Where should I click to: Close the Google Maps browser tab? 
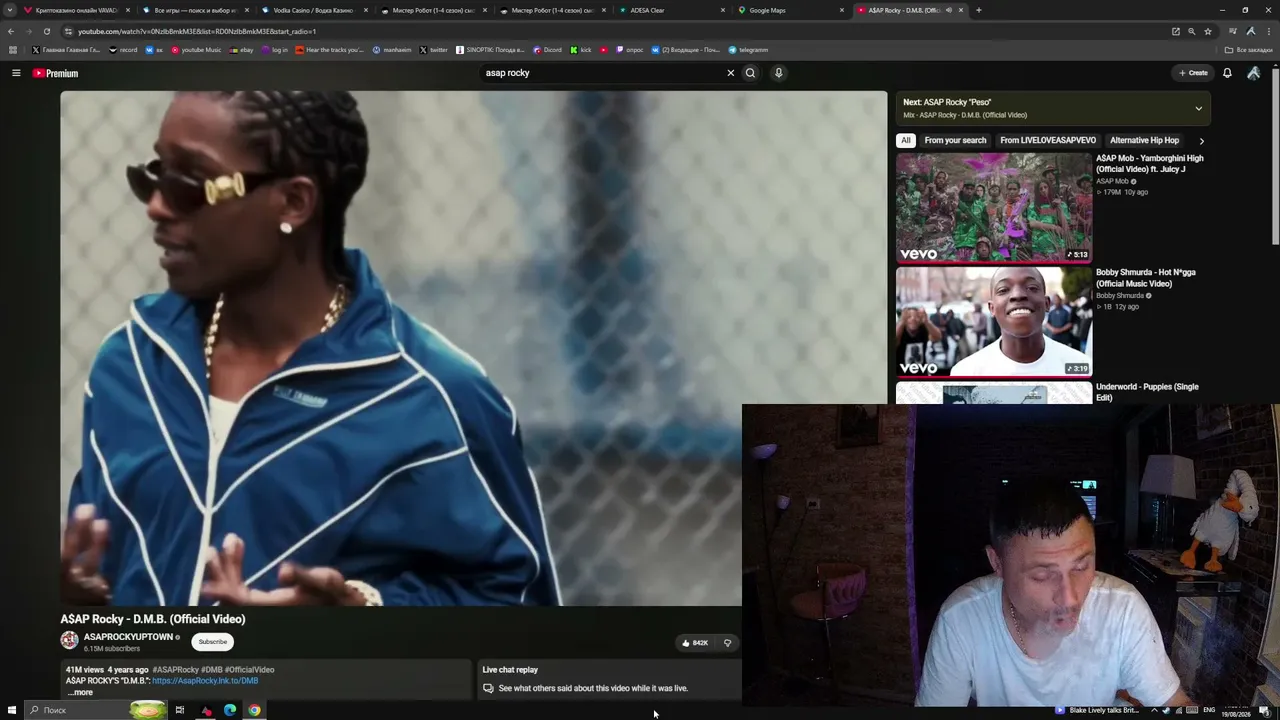842,10
